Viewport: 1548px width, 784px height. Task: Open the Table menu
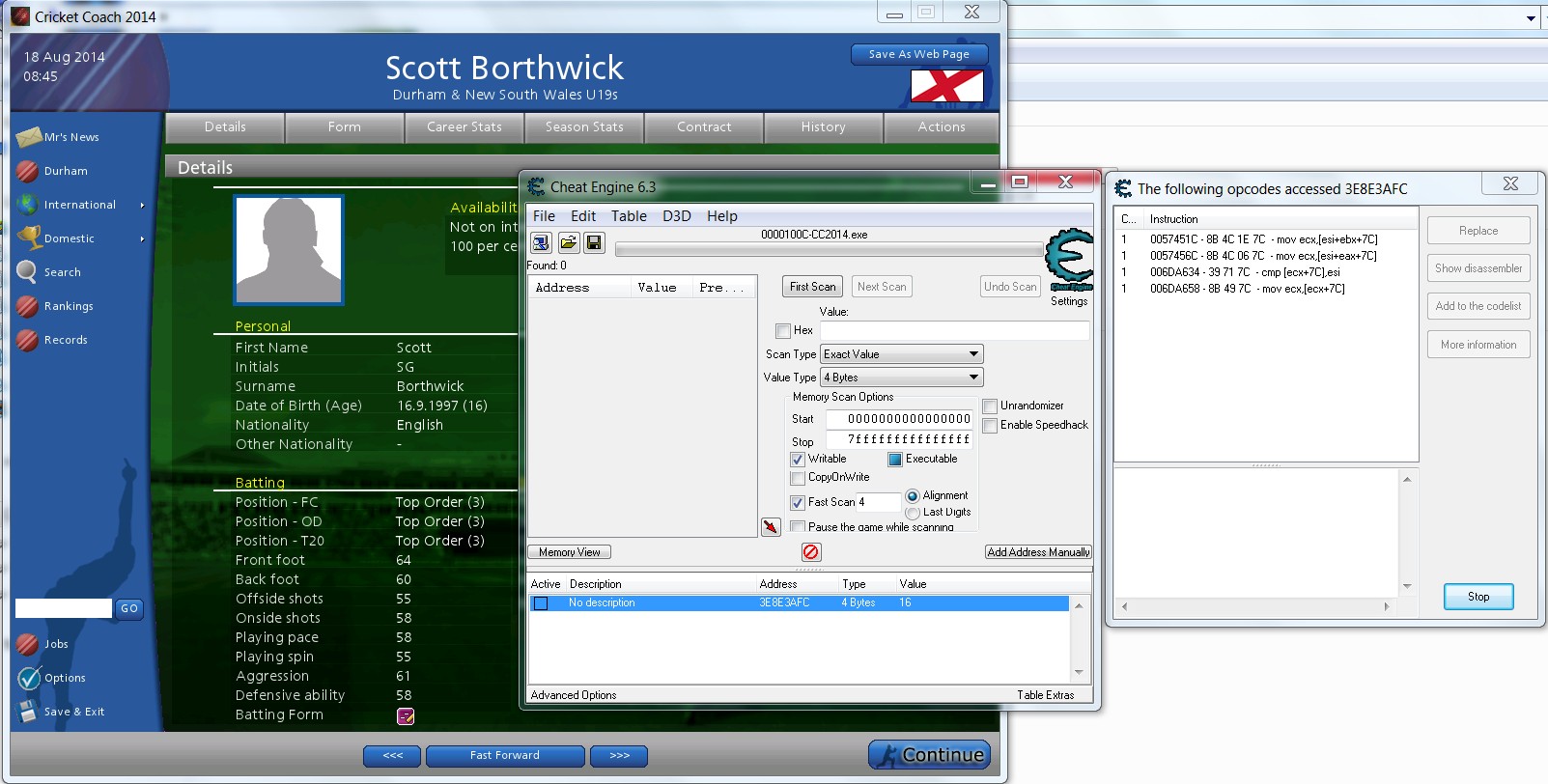(629, 216)
